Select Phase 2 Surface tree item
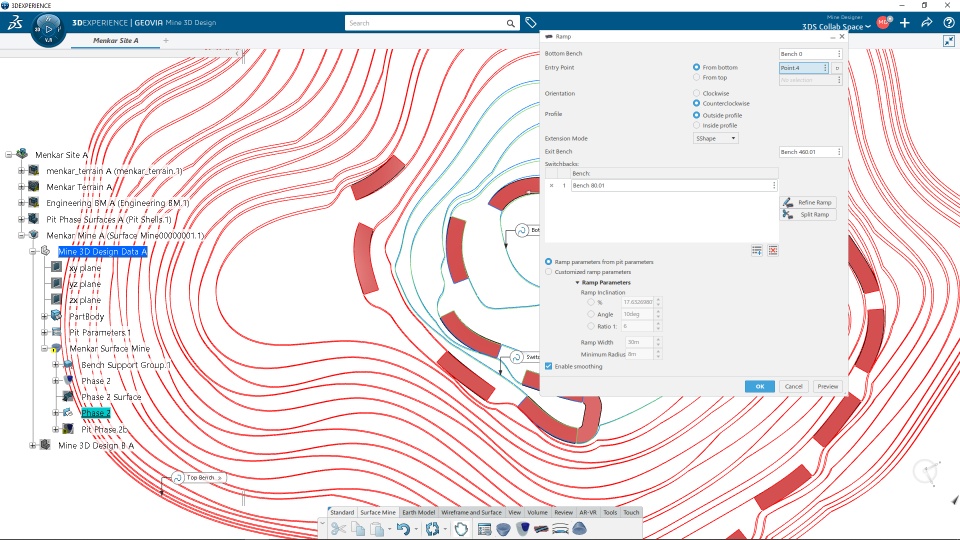The height and width of the screenshot is (540, 960). [x=111, y=397]
